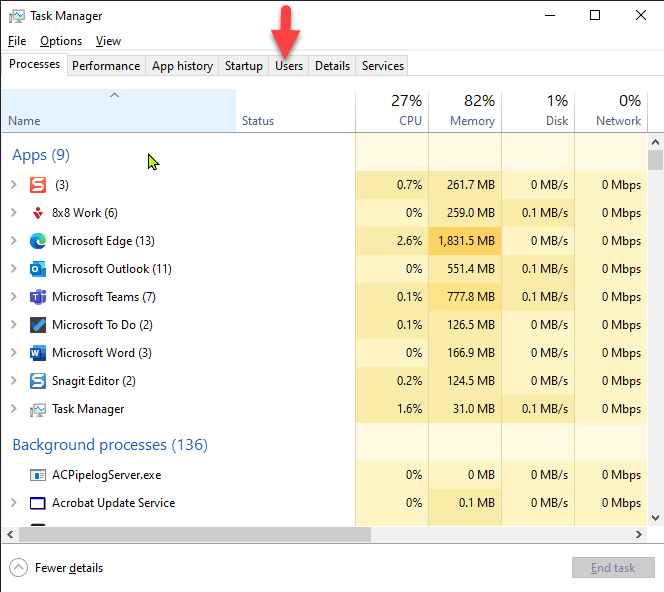
Task: Click the horizontal scrollbar thumb
Action: click(x=195, y=534)
